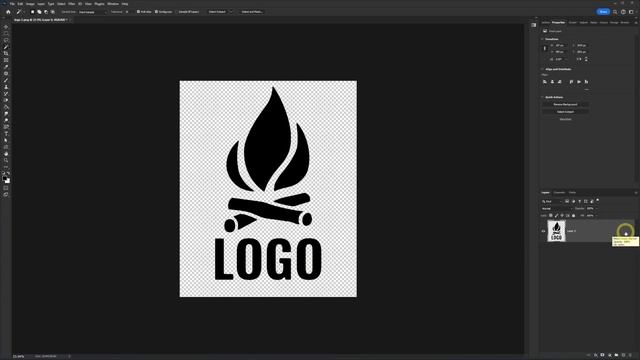This screenshot has height=360, width=640.
Task: Click the background color swatch
Action: tap(7, 181)
